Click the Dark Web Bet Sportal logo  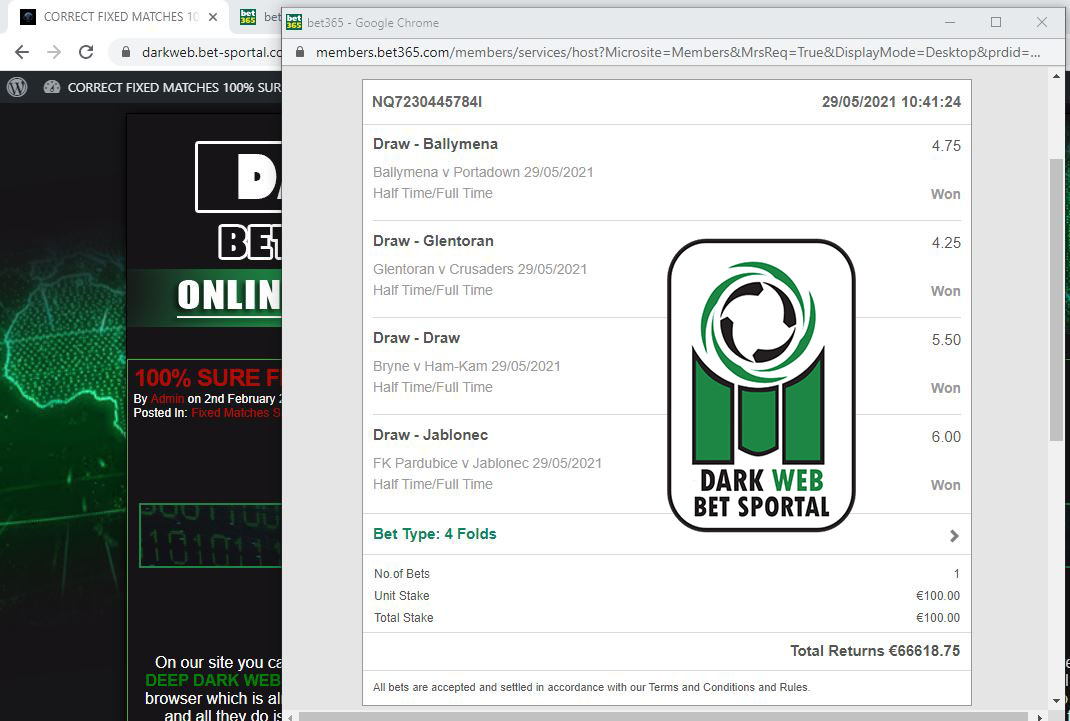(761, 385)
